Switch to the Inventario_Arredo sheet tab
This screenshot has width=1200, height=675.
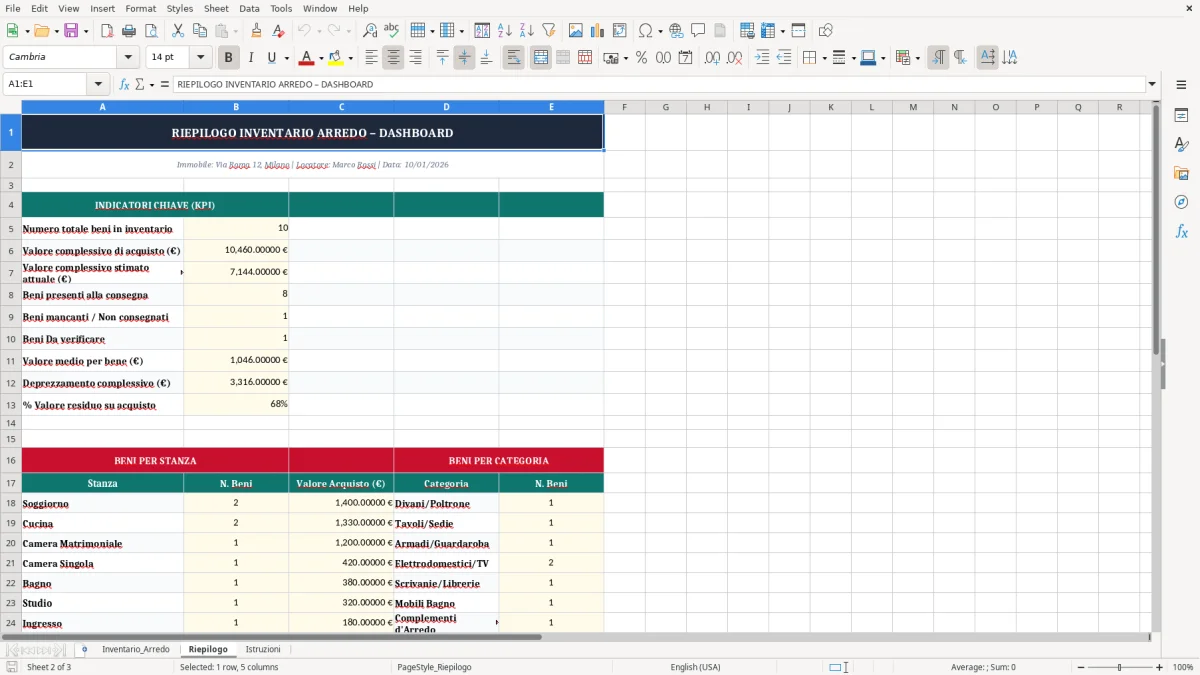pos(136,650)
